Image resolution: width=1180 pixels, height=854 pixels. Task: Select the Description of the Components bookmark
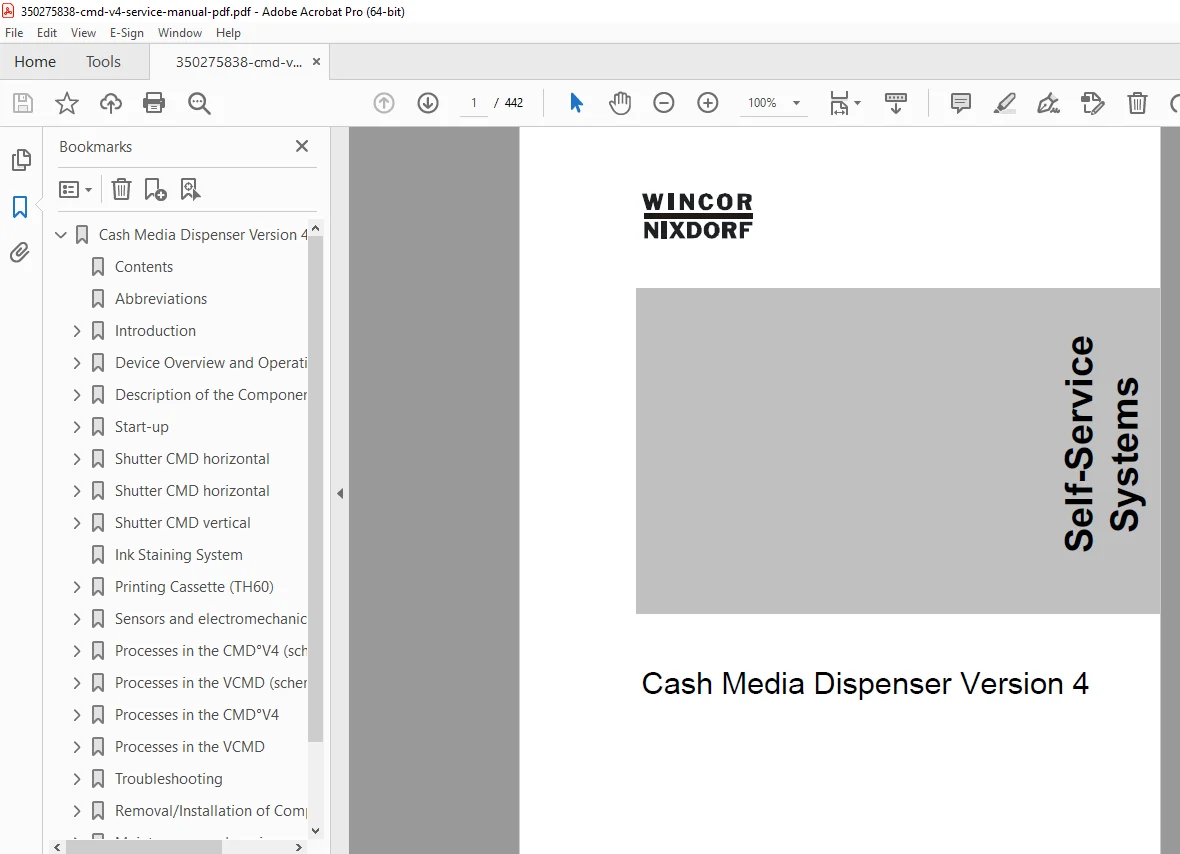point(211,395)
